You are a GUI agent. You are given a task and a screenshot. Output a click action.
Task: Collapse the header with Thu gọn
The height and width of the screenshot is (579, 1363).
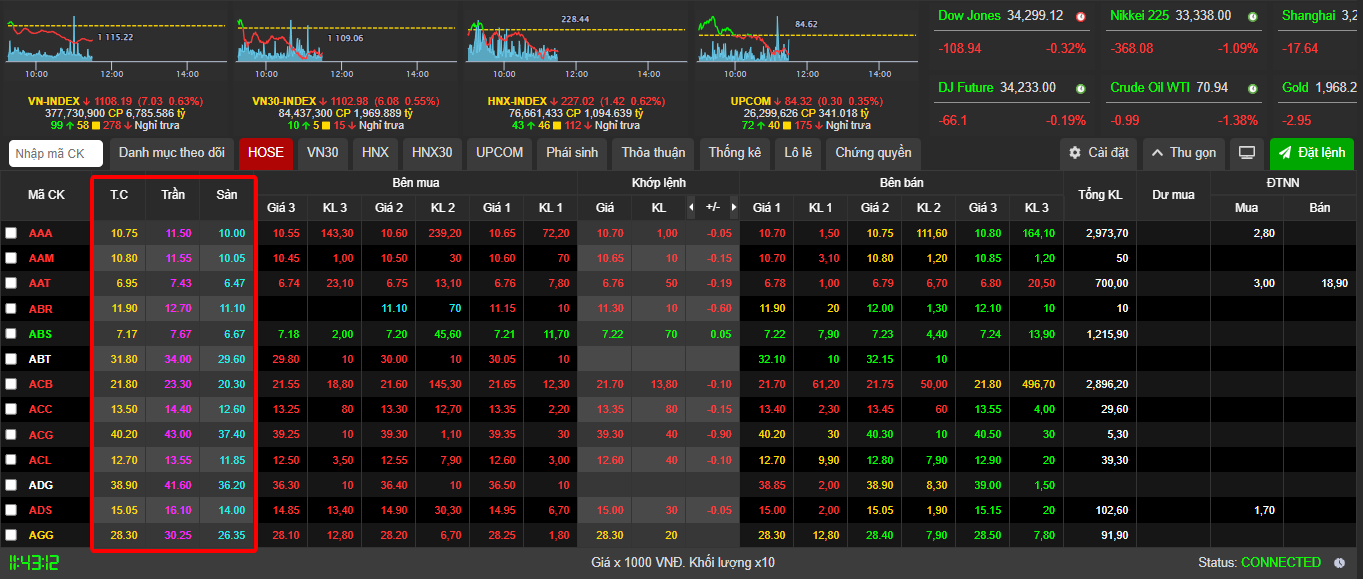tap(1183, 153)
